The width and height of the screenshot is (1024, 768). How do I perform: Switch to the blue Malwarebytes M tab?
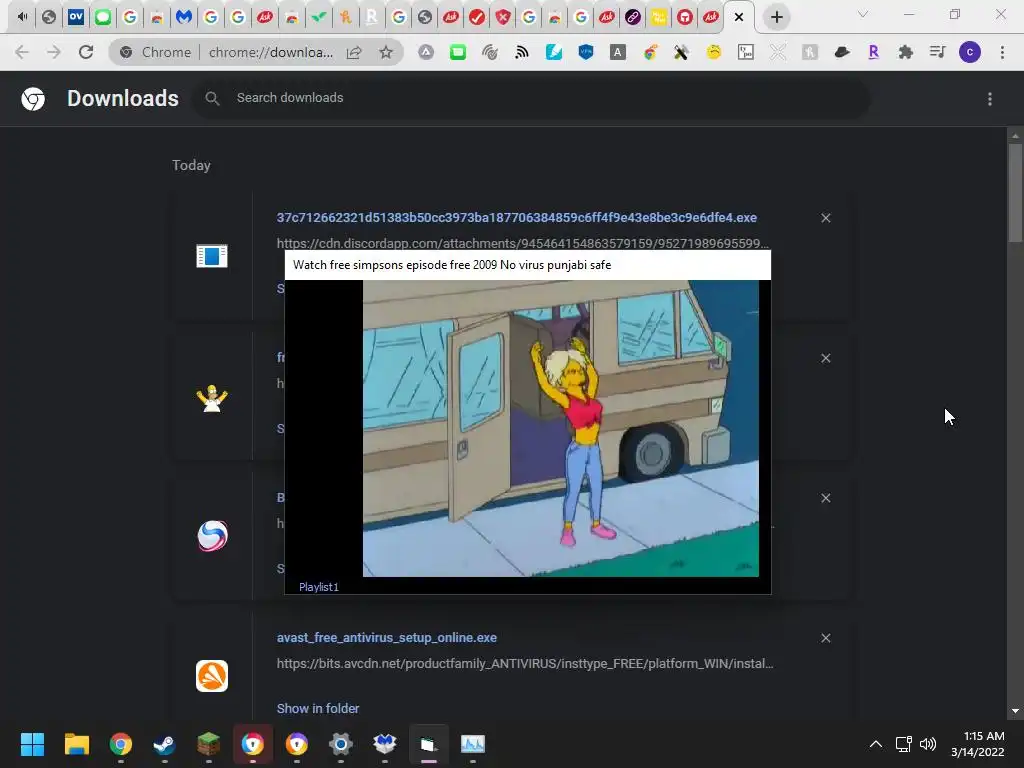184,17
